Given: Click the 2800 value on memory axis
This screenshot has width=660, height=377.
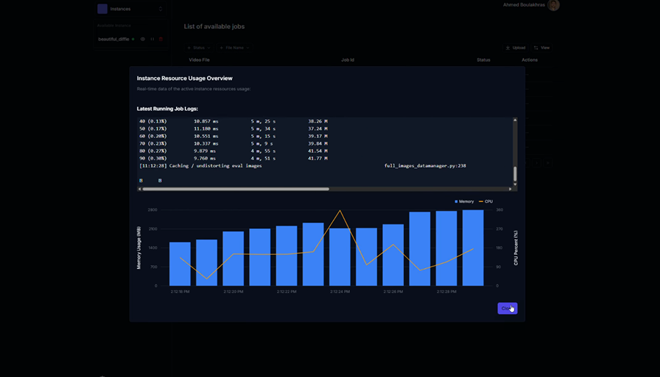Looking at the screenshot, I should (x=152, y=210).
